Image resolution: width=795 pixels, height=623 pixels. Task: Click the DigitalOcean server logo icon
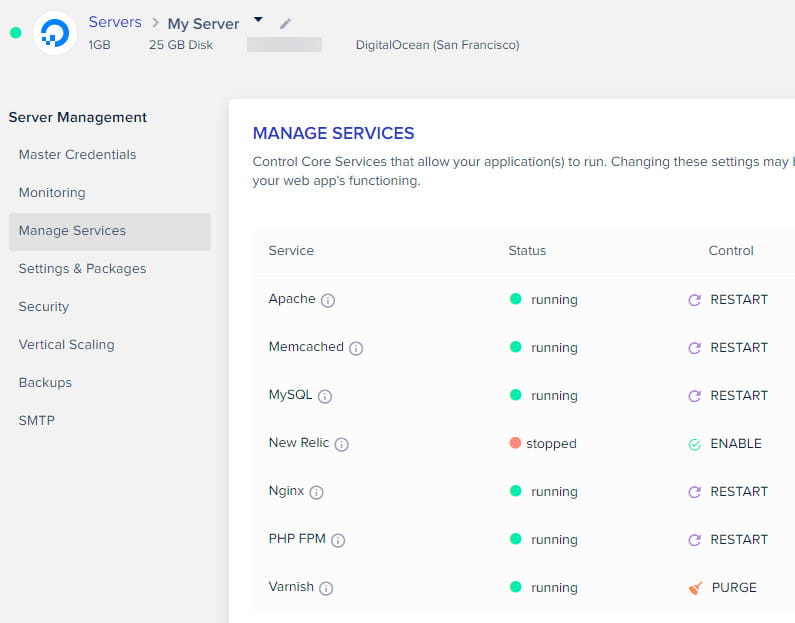click(x=54, y=33)
